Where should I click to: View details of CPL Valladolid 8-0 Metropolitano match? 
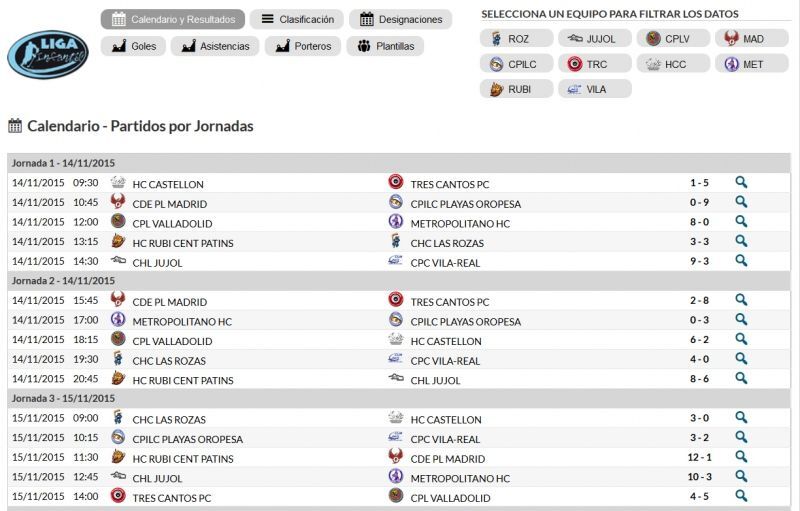741,222
